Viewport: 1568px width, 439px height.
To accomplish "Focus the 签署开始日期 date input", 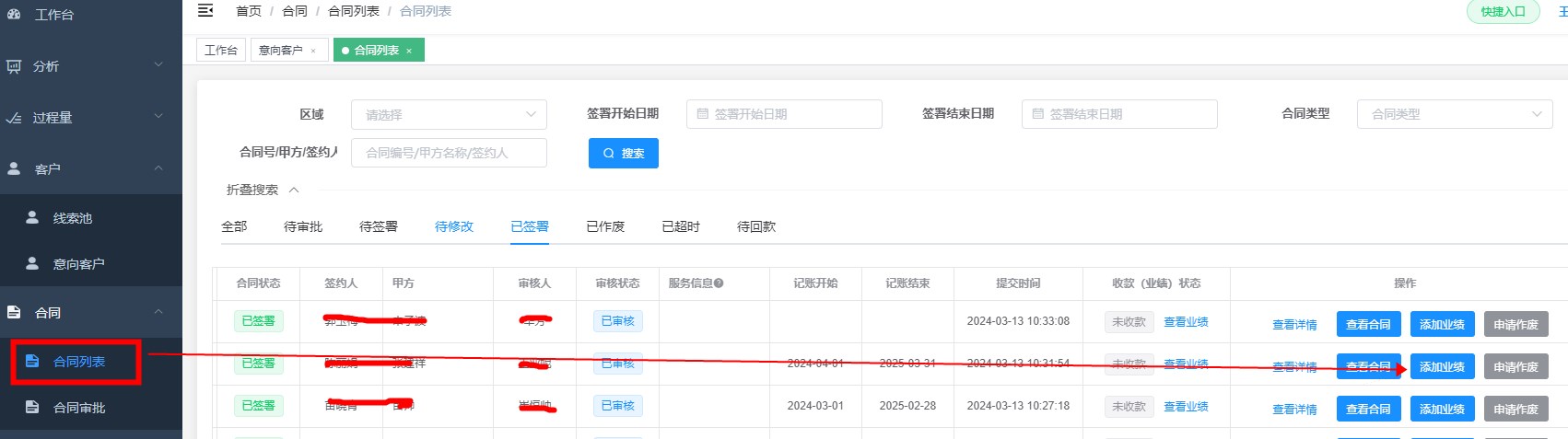I will (x=784, y=114).
